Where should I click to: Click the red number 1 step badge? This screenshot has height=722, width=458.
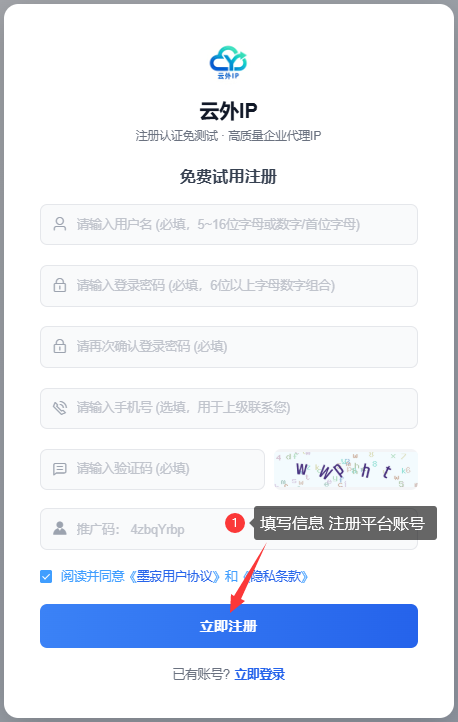pos(235,523)
